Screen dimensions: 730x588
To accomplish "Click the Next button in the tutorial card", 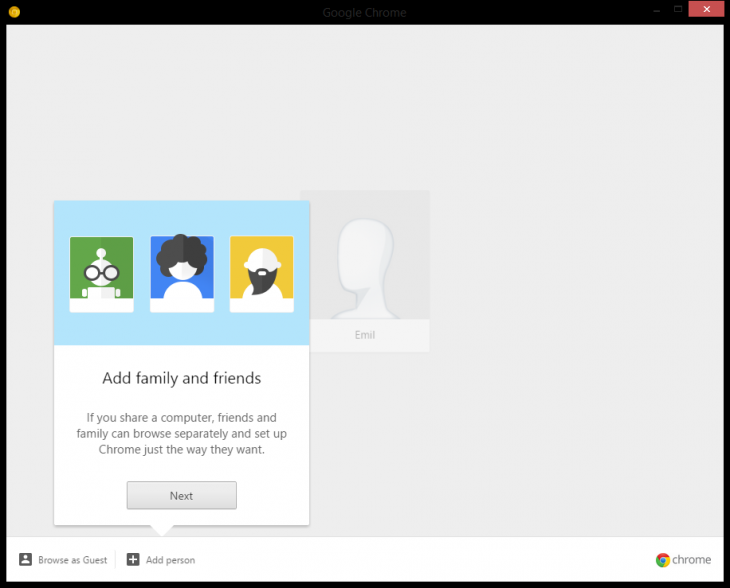I will 181,495.
